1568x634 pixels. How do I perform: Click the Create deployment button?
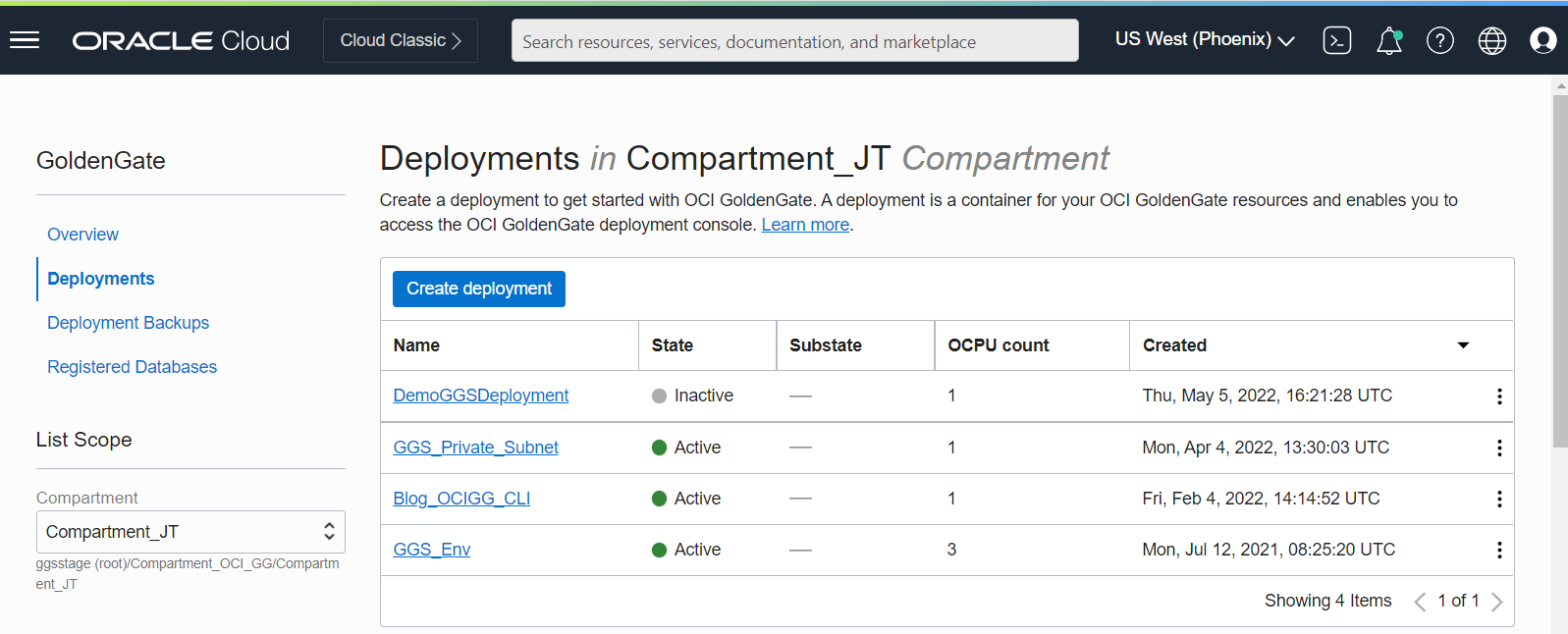coord(479,289)
